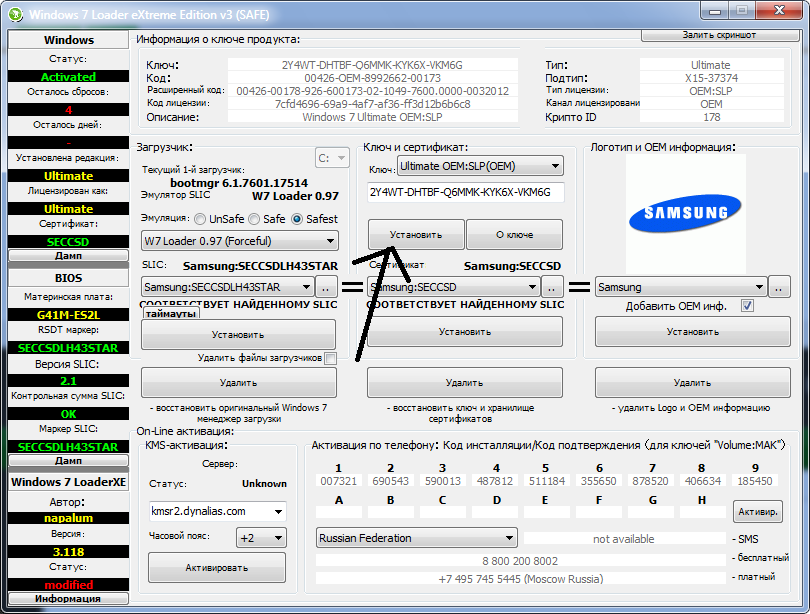Image resolution: width=810 pixels, height=614 pixels.
Task: Open the +2 time zone dropdown
Action: [x=261, y=538]
